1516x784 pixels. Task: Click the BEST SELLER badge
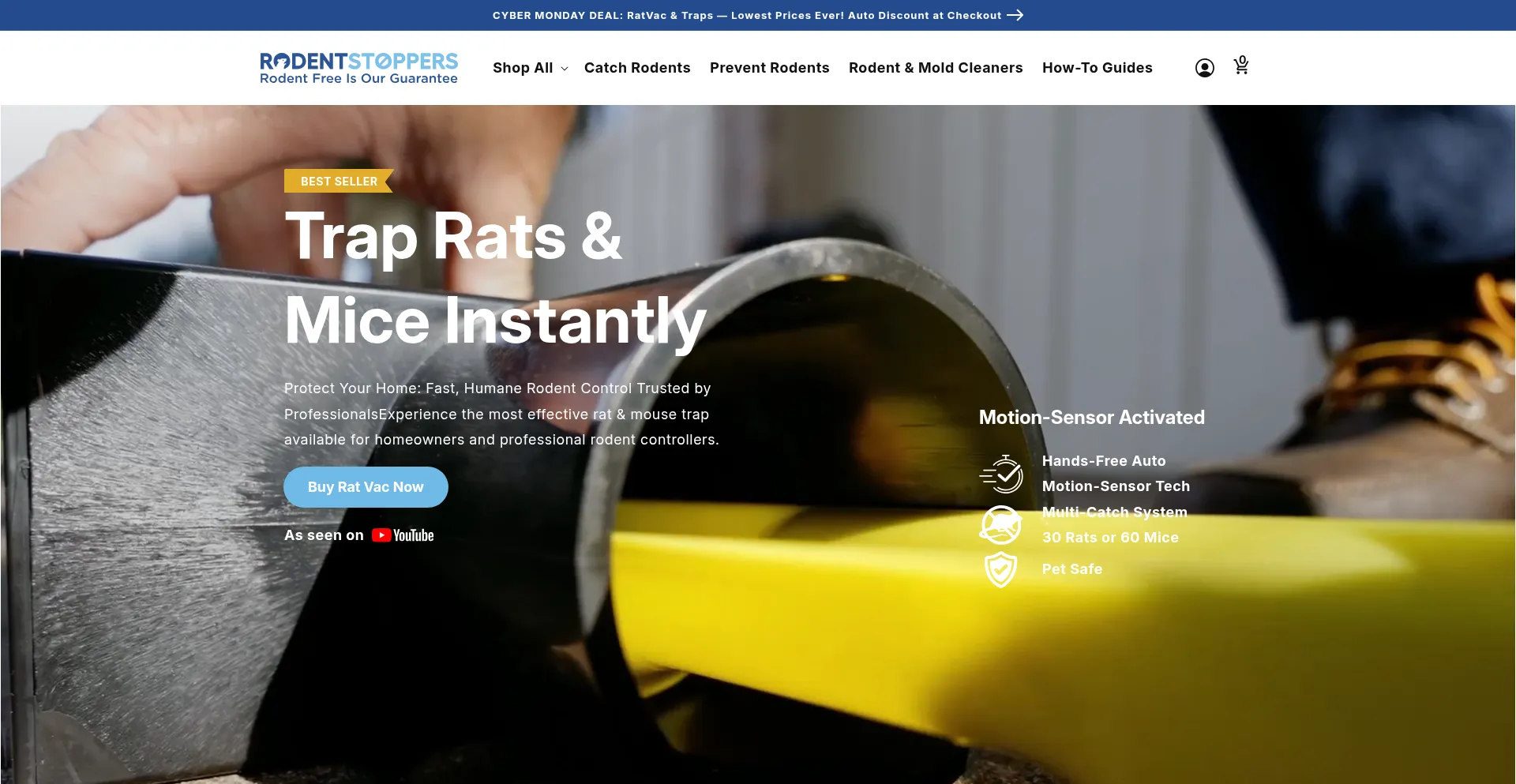point(339,182)
